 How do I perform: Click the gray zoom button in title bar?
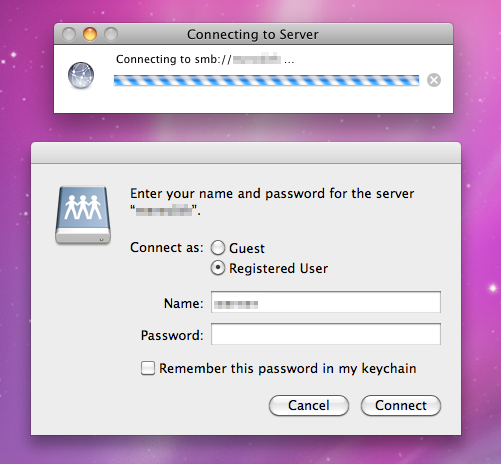(111, 34)
